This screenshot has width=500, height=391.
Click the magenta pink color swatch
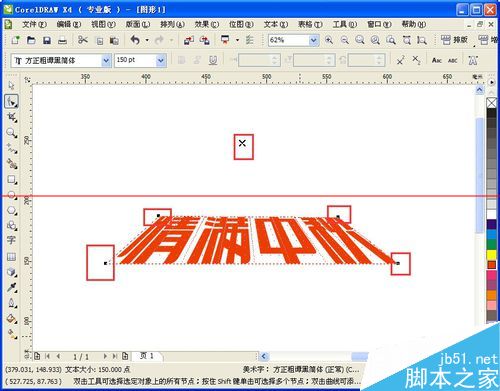(x=491, y=275)
